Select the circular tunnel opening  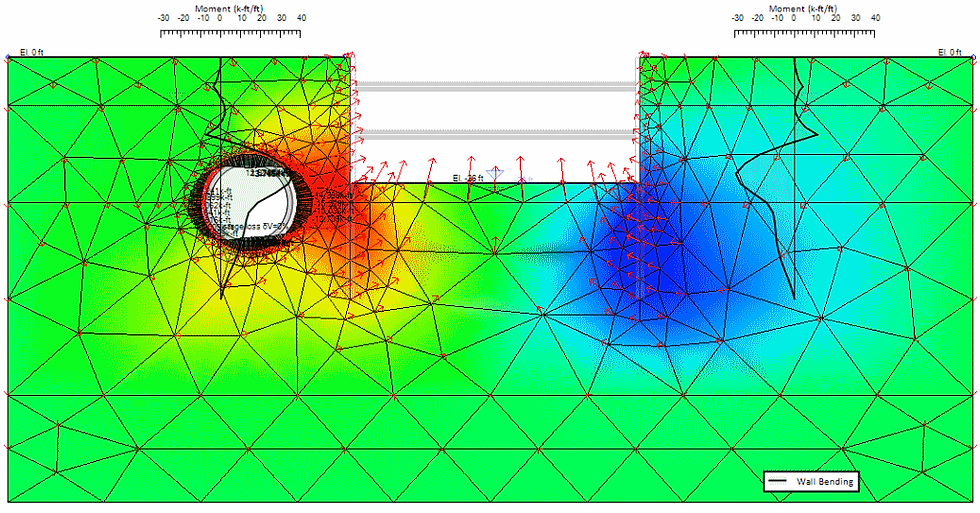pyautogui.click(x=250, y=202)
